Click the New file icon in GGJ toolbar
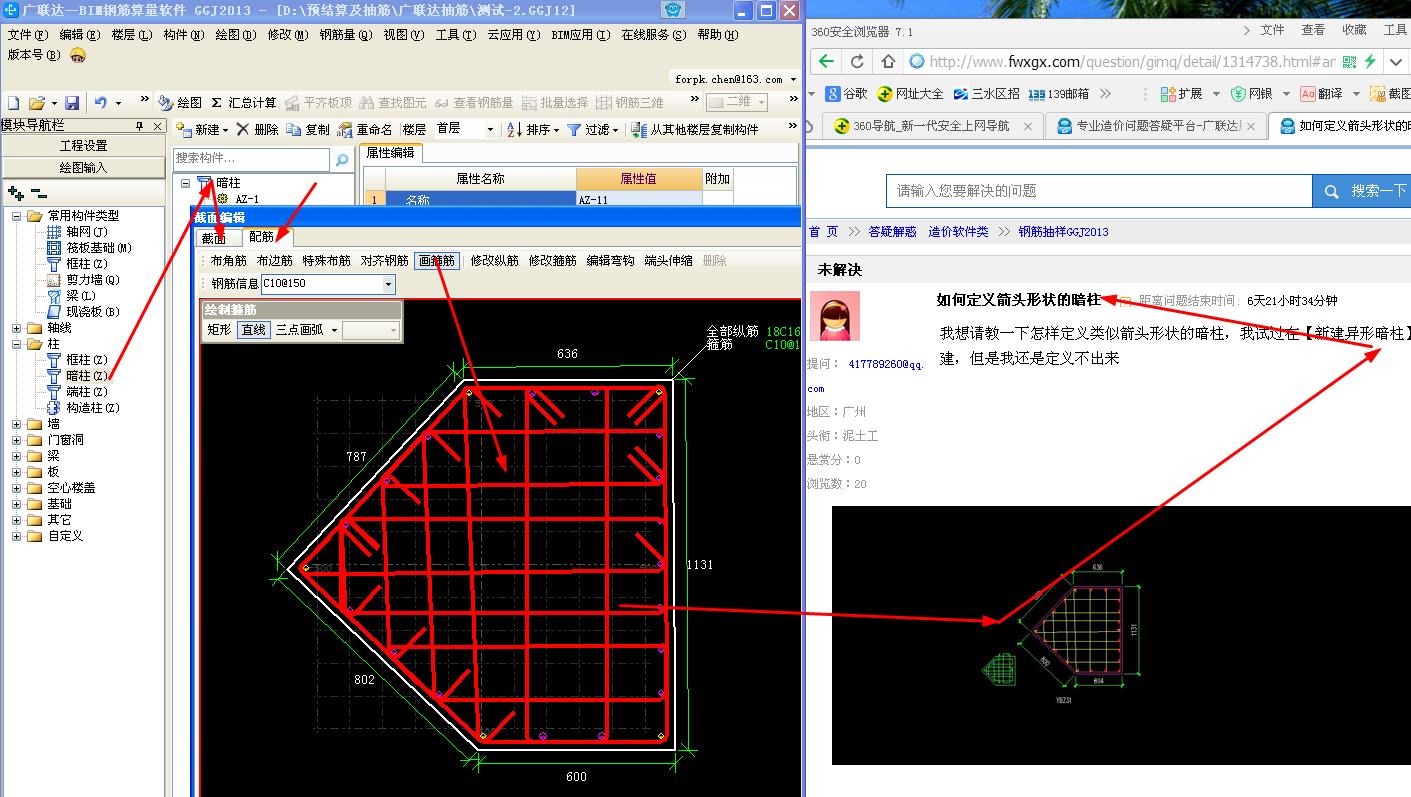 pos(13,103)
